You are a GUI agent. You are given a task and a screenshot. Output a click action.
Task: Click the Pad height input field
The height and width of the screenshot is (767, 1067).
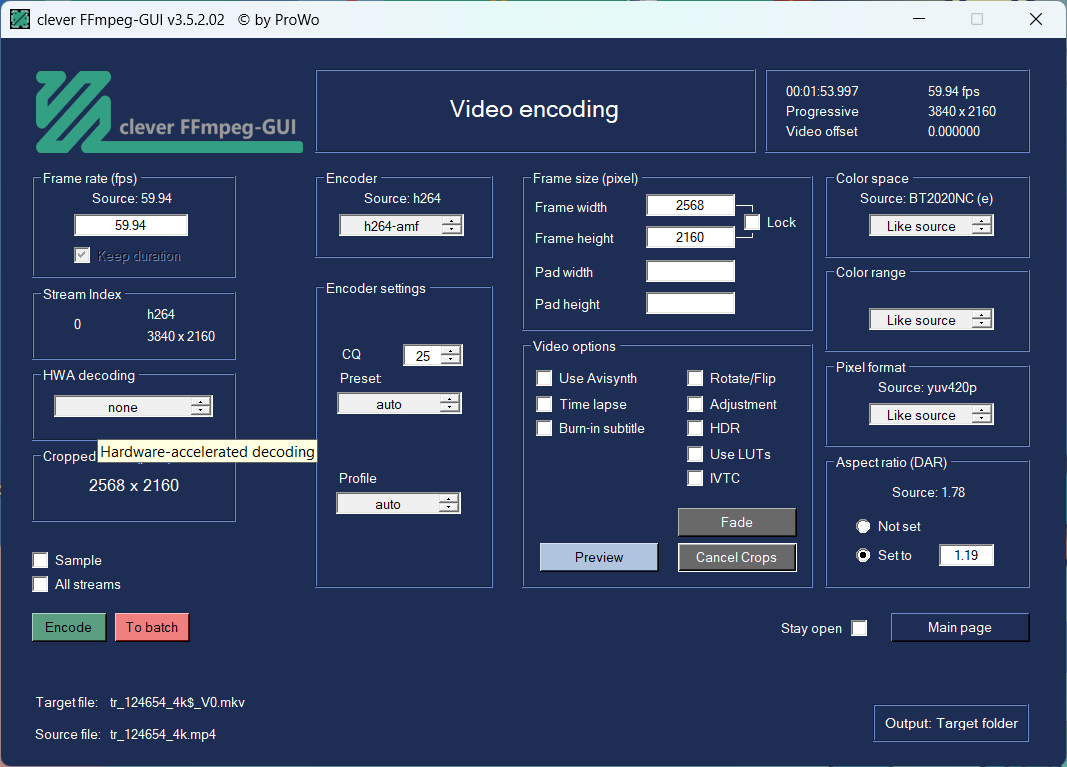click(690, 303)
